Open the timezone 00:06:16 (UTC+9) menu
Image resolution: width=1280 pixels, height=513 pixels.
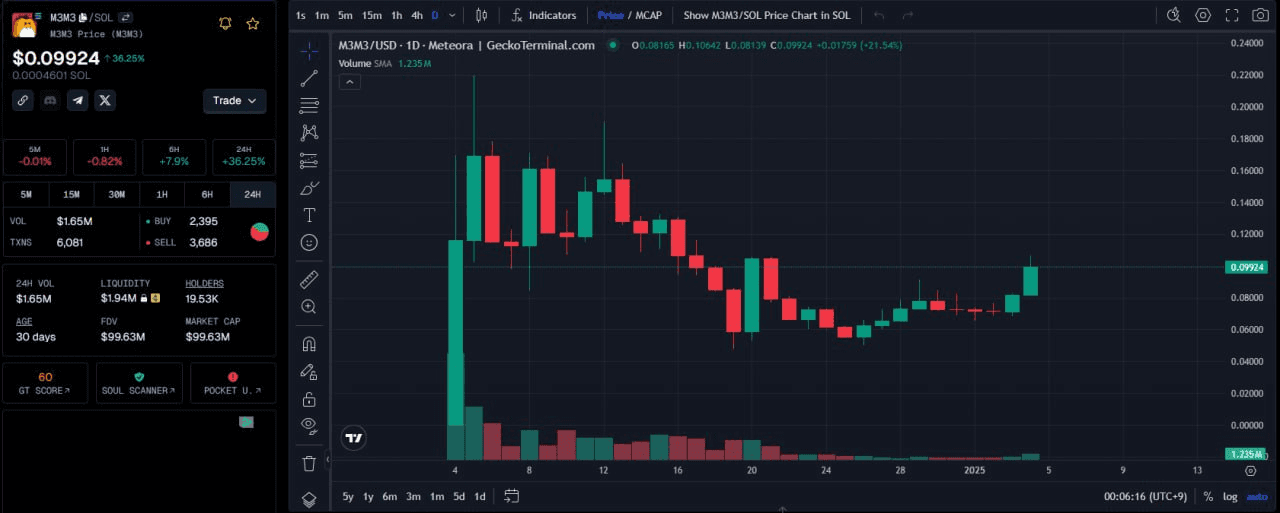pos(1147,496)
